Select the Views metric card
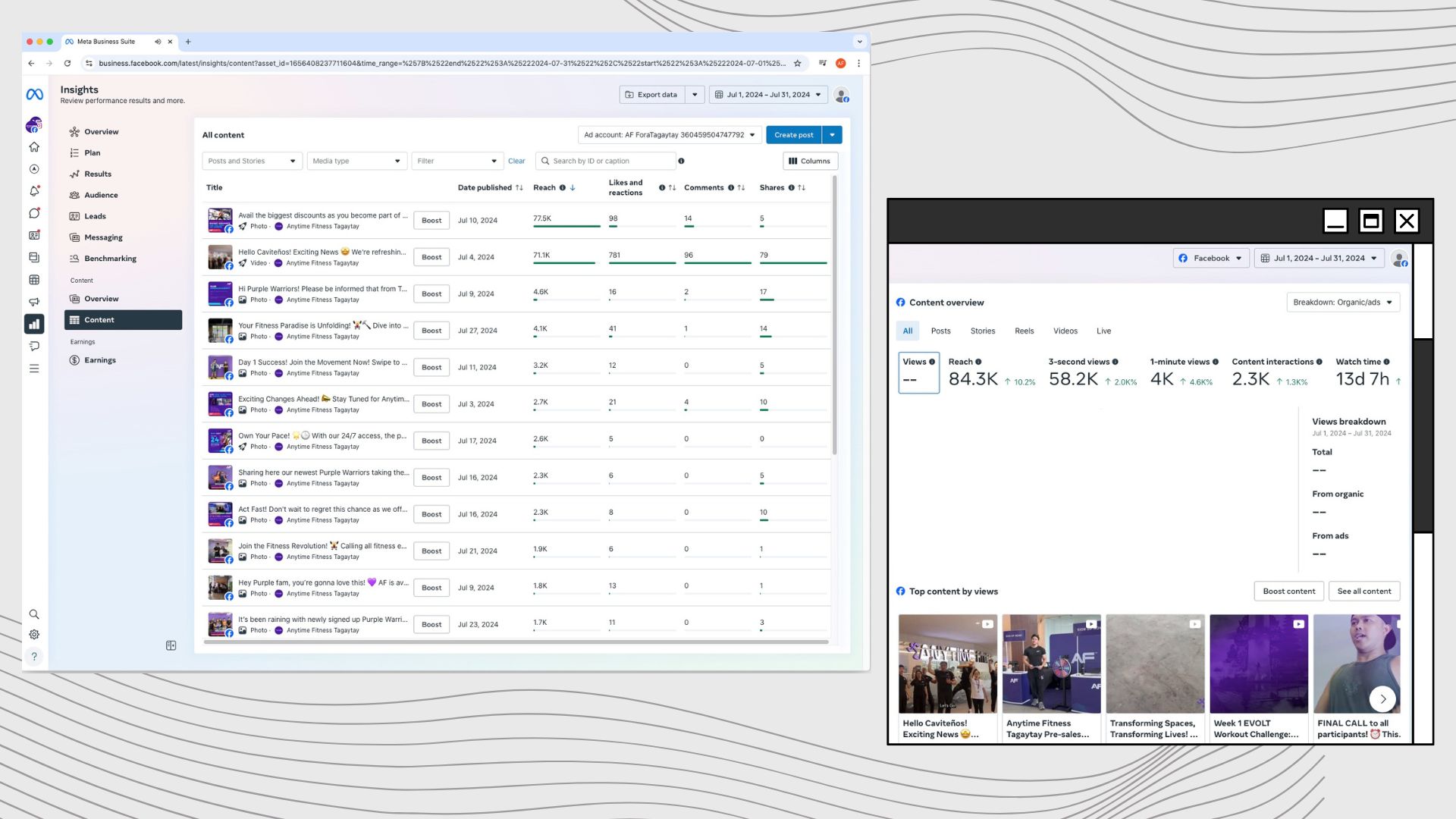Image resolution: width=1456 pixels, height=819 pixels. (918, 372)
